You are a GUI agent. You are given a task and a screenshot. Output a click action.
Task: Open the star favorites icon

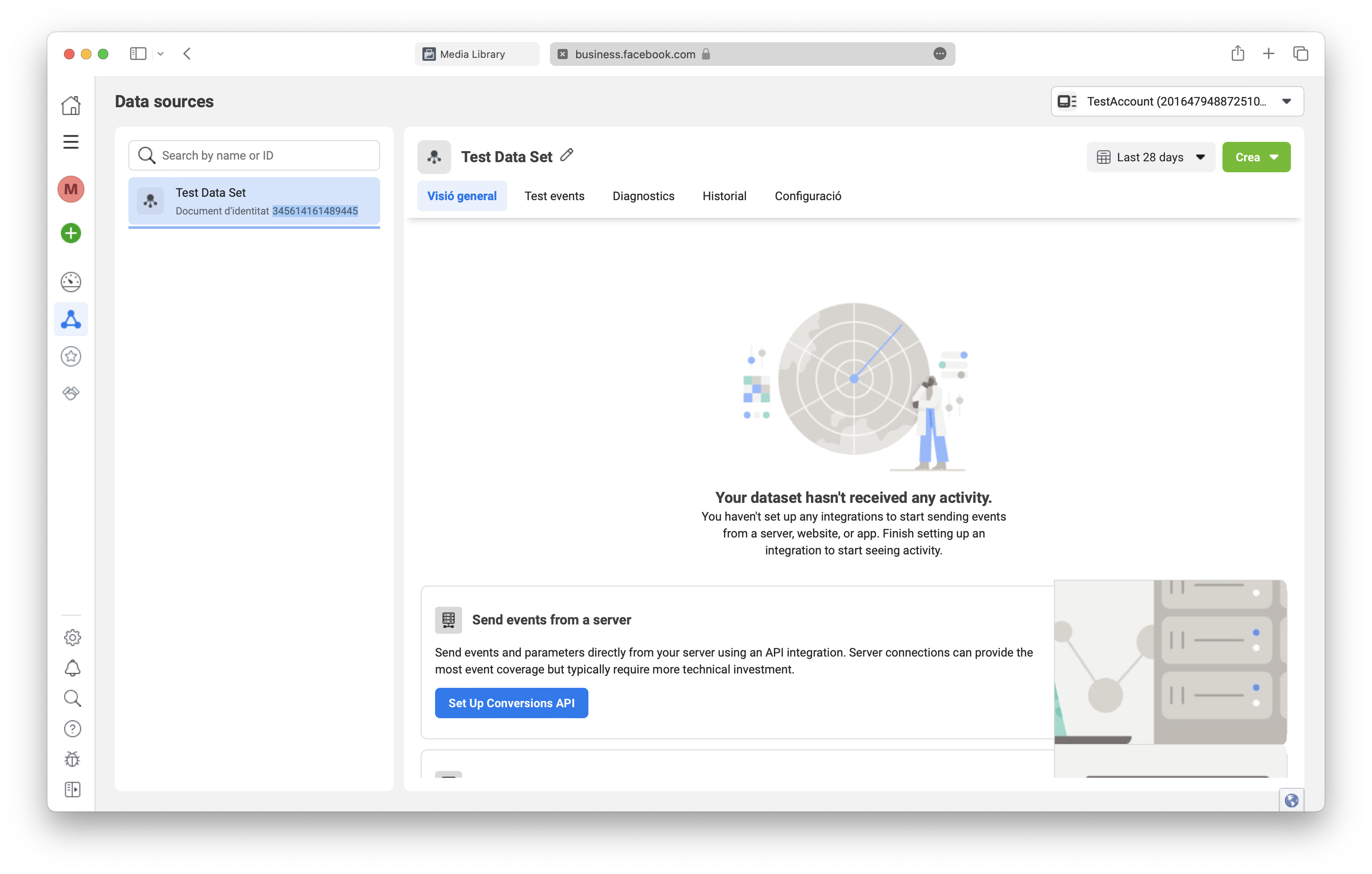coord(71,356)
